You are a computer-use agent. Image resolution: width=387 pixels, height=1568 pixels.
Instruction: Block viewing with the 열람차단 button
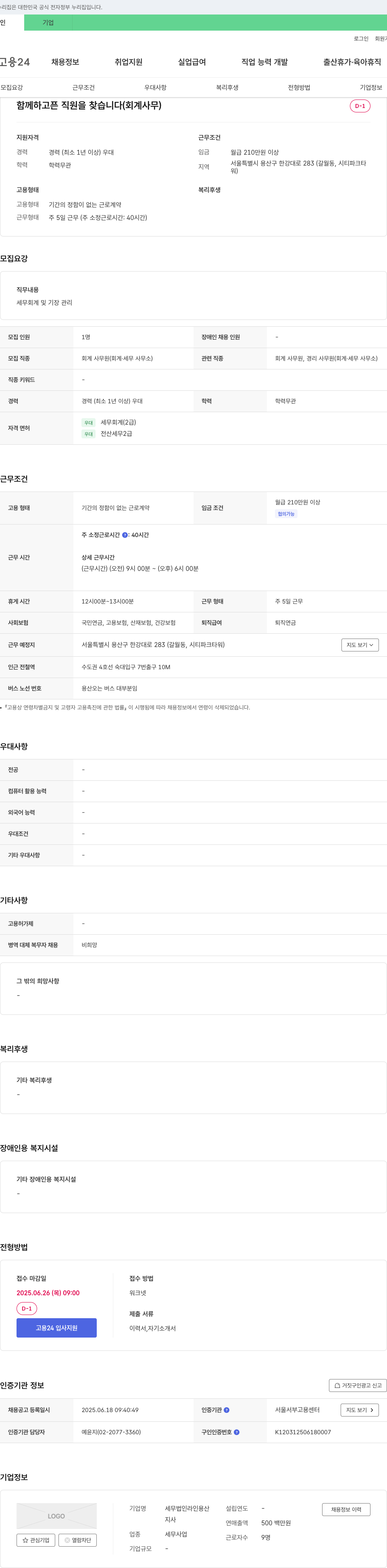77,1540
